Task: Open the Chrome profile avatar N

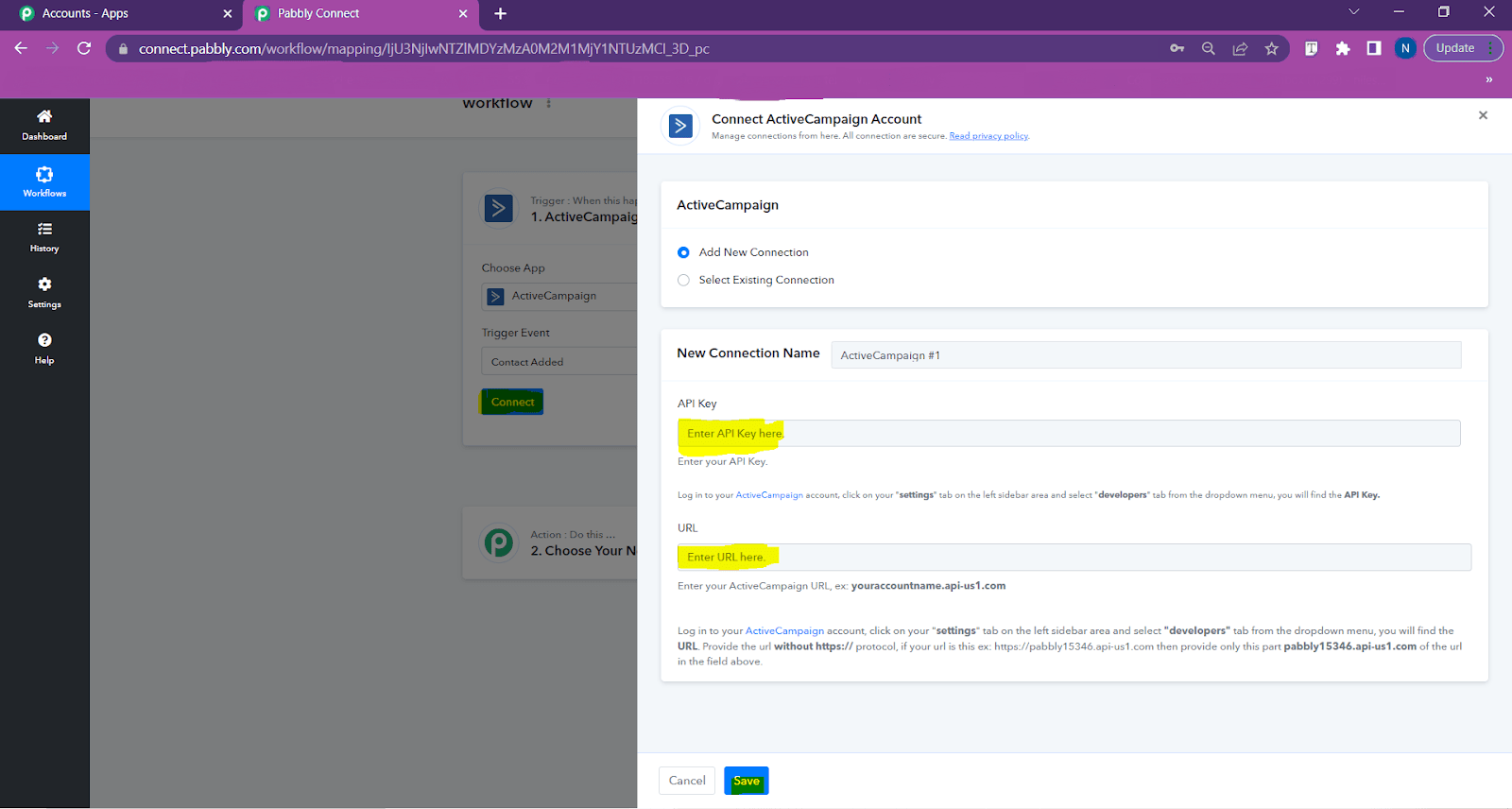Action: (x=1405, y=48)
